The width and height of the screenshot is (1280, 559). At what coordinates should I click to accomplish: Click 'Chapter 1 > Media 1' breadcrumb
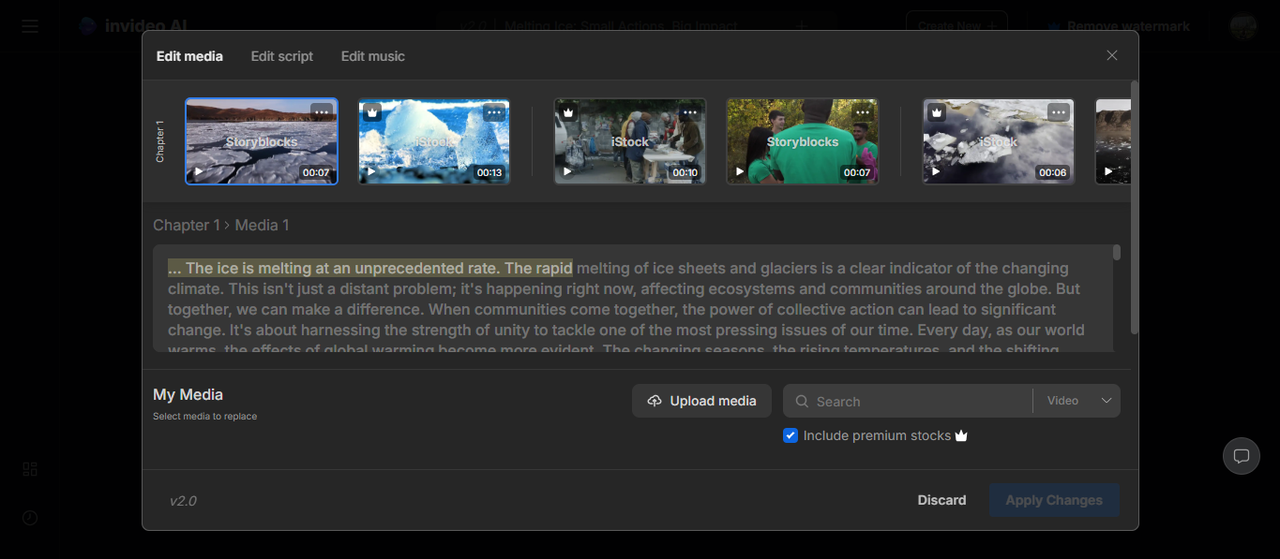click(x=221, y=225)
